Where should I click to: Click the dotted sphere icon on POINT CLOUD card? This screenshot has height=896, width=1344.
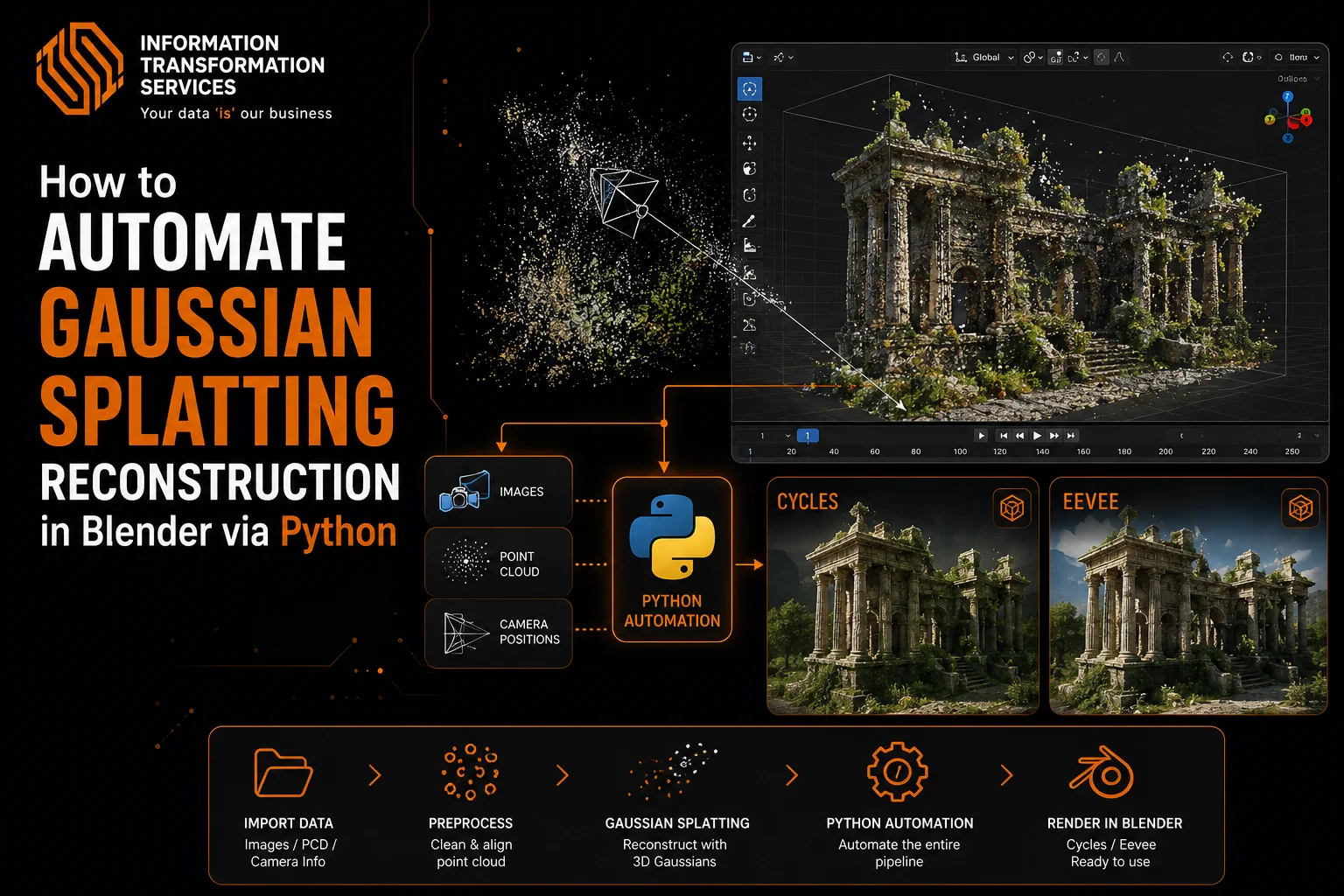coord(465,562)
